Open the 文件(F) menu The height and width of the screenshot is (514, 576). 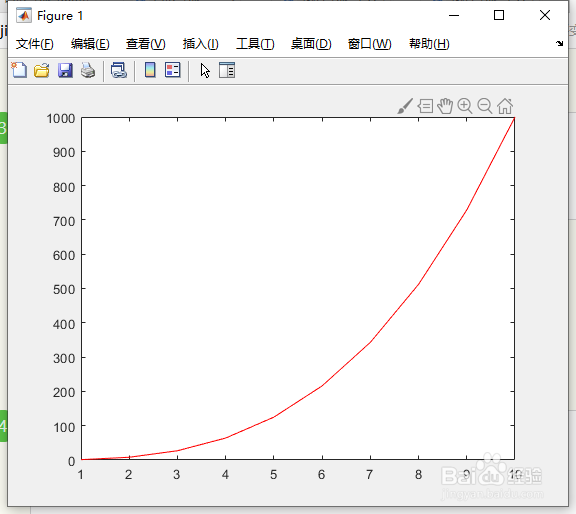[35, 44]
